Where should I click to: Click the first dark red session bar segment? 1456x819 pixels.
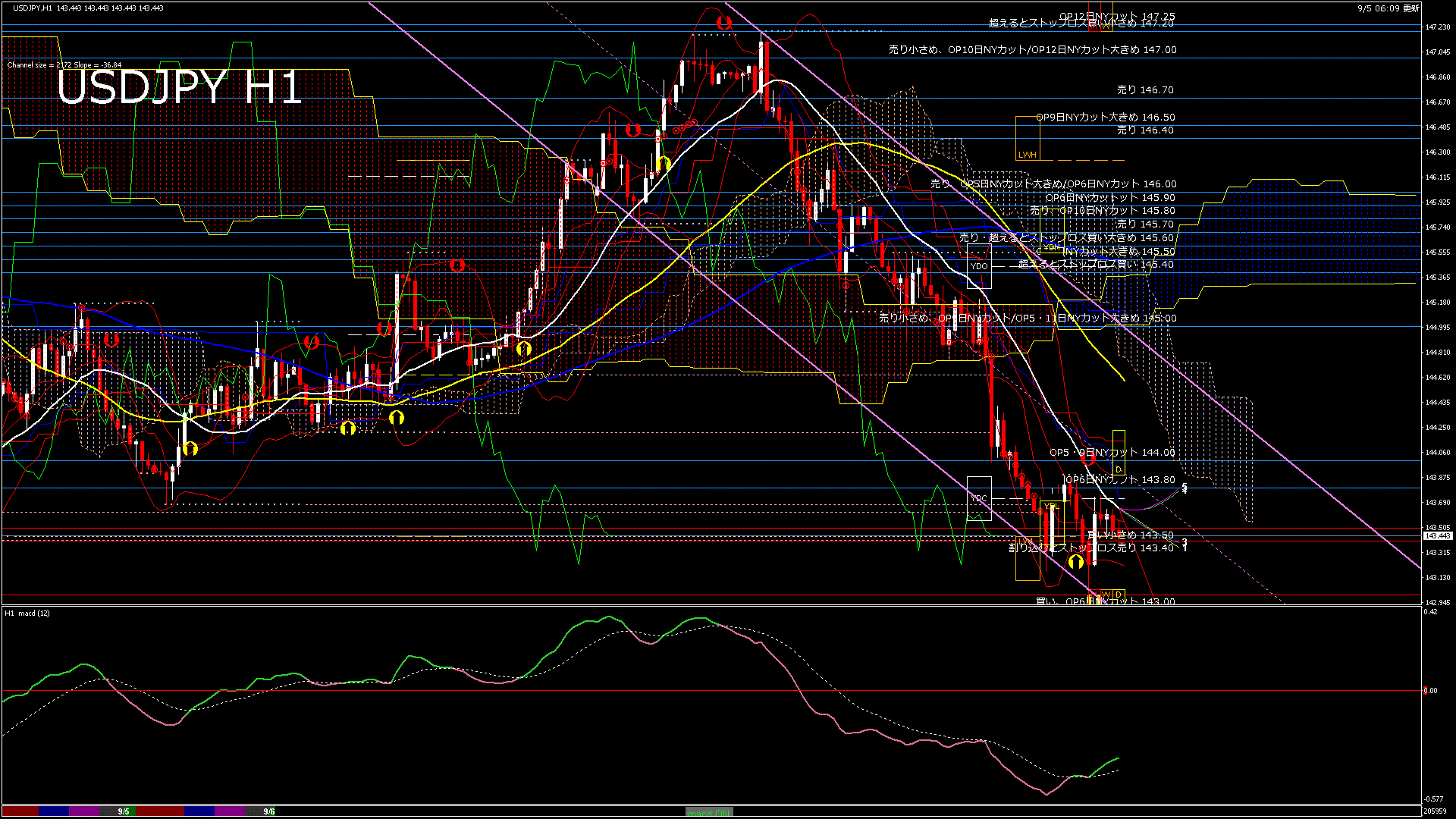(20, 811)
